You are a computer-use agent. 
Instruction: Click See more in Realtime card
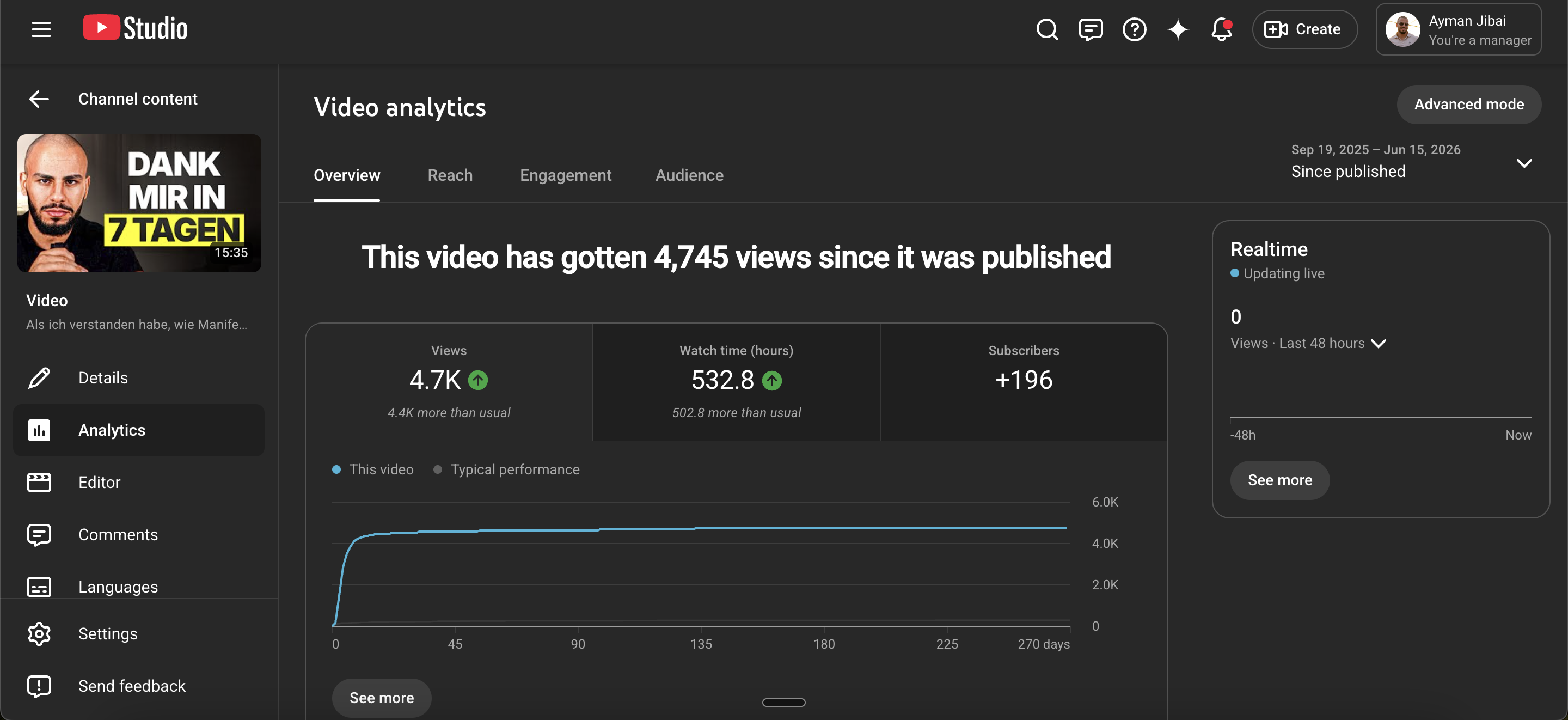[1279, 480]
